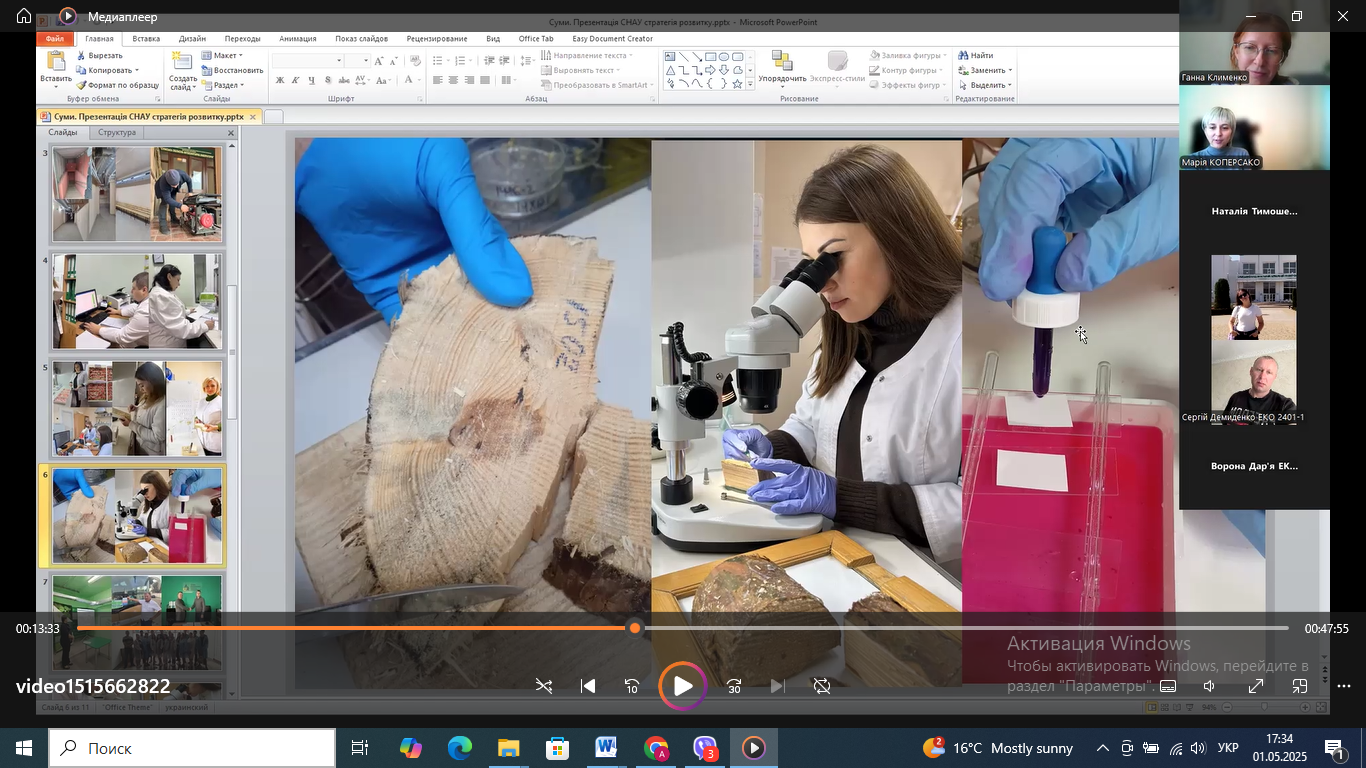Open the Упорядочить arrange menu
The height and width of the screenshot is (768, 1366).
782,67
